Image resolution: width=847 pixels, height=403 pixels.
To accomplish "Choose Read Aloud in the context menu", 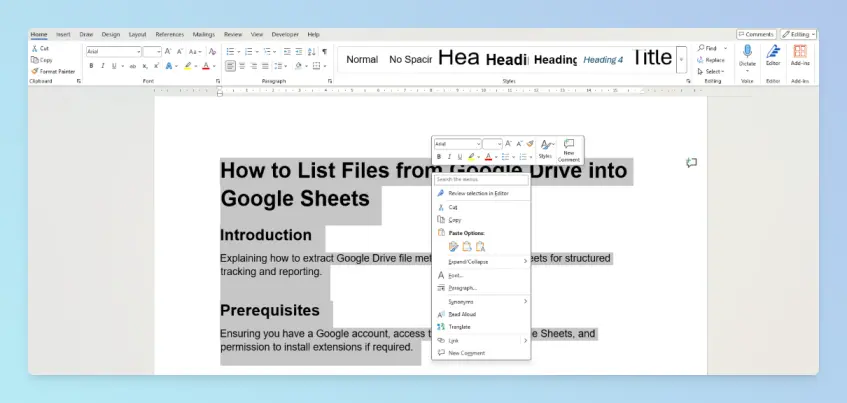I will click(x=481, y=314).
